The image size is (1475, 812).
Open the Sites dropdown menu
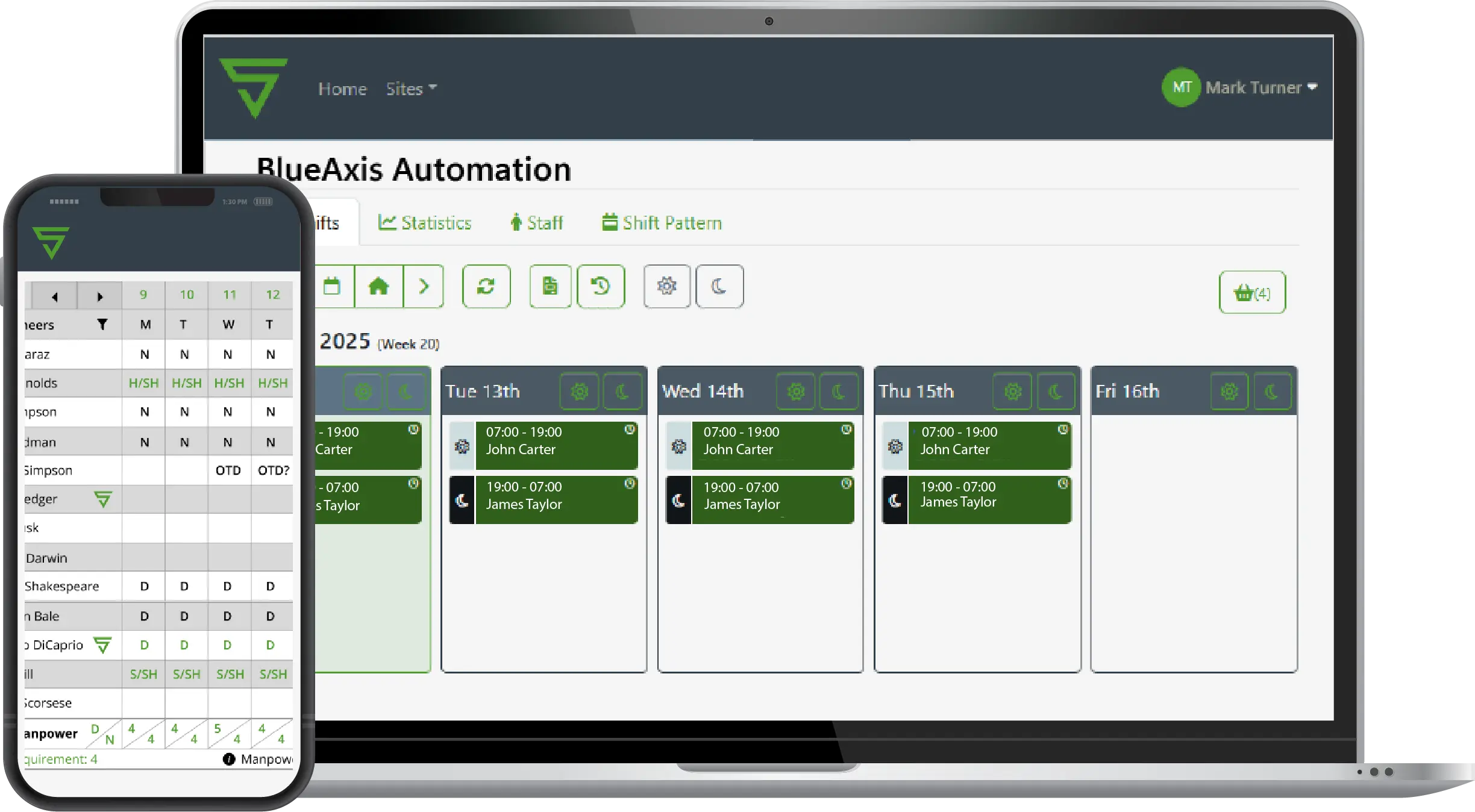coord(410,89)
